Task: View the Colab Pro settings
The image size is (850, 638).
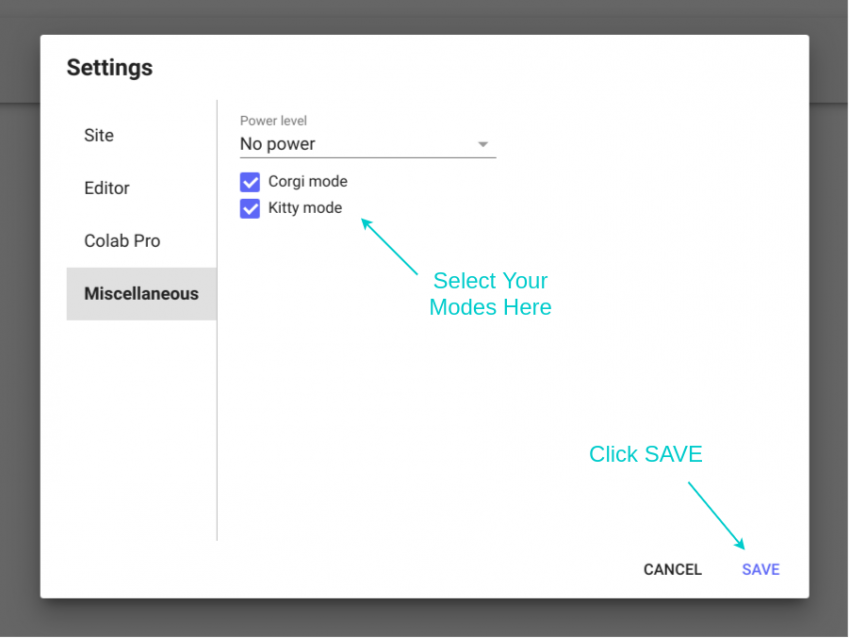Action: pos(122,240)
